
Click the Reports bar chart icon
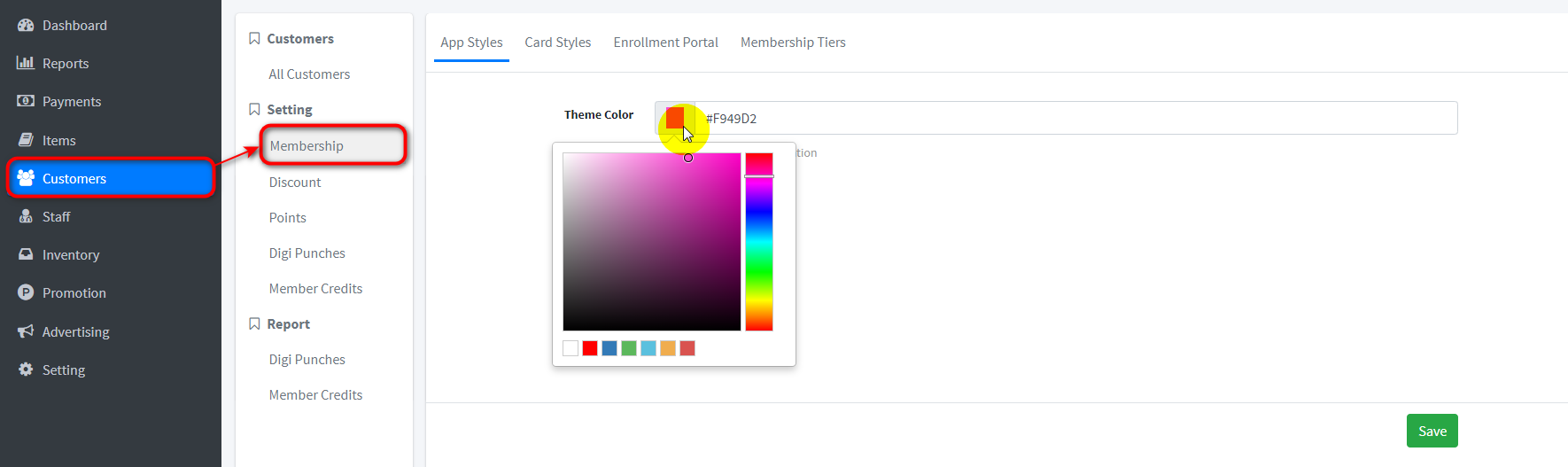[26, 63]
